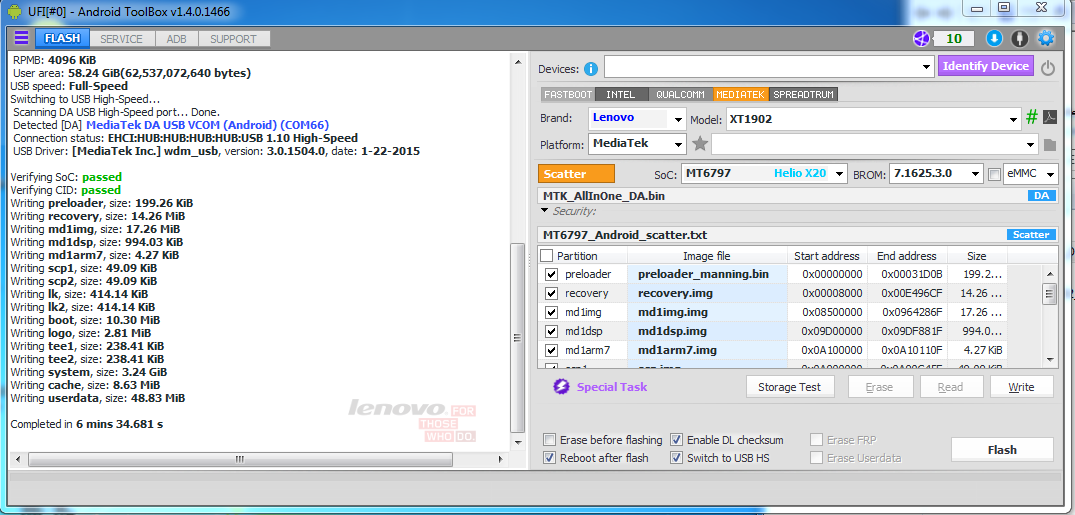Image resolution: width=1075 pixels, height=515 pixels.
Task: Toggle Switch to USB HS checkbox
Action: (676, 457)
